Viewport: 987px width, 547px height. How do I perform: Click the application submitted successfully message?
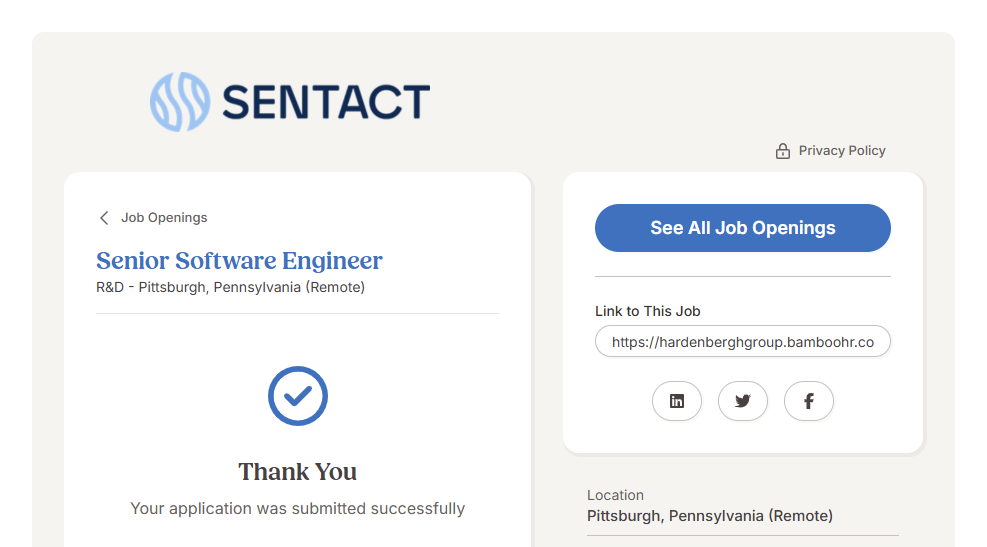(297, 509)
